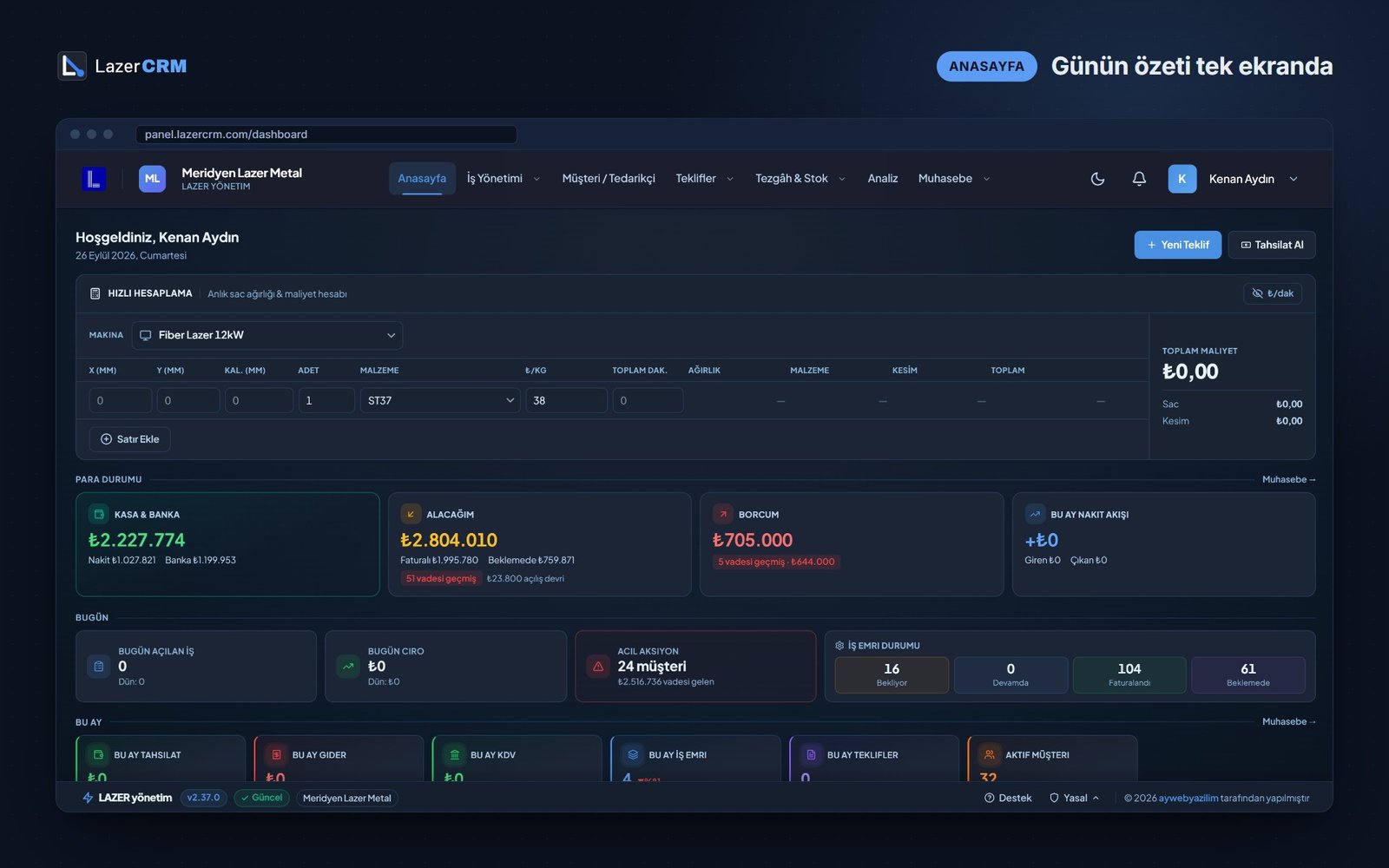Screen dimensions: 1389x868
Task: Follow the Muhasebe link beside Para Durumu
Action: click(1289, 479)
